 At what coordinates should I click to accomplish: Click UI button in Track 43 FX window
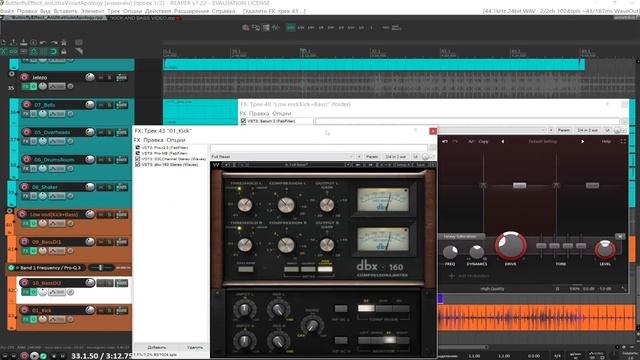[x=416, y=157]
